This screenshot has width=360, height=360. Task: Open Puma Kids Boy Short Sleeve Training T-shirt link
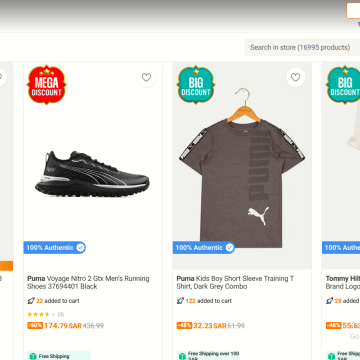235,282
